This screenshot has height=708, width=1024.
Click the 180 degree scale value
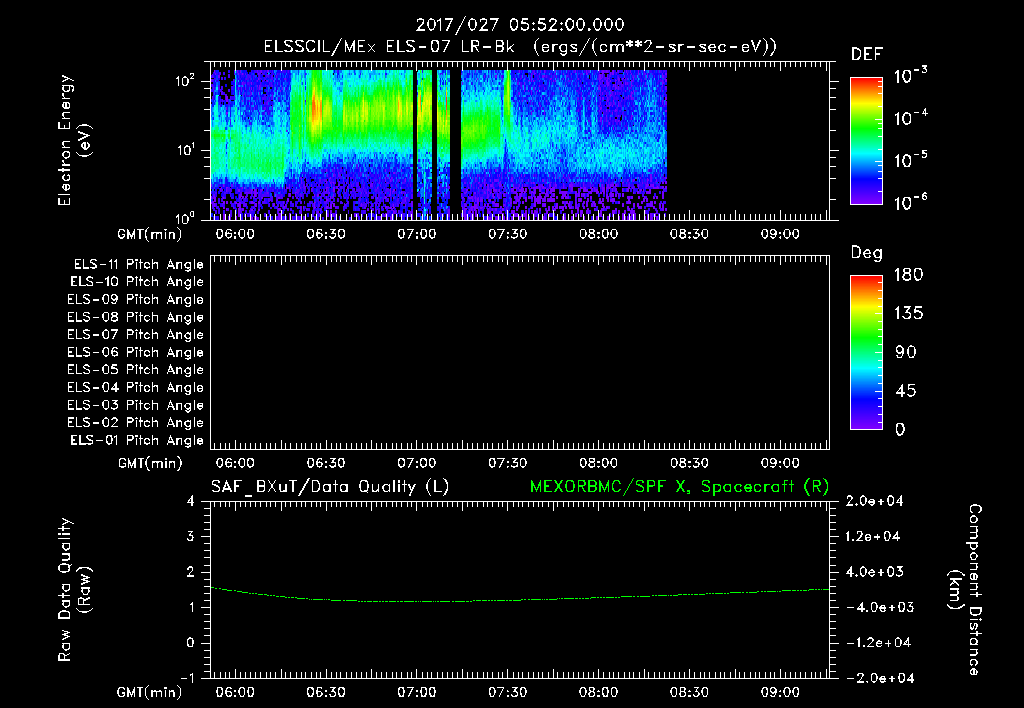908,274
